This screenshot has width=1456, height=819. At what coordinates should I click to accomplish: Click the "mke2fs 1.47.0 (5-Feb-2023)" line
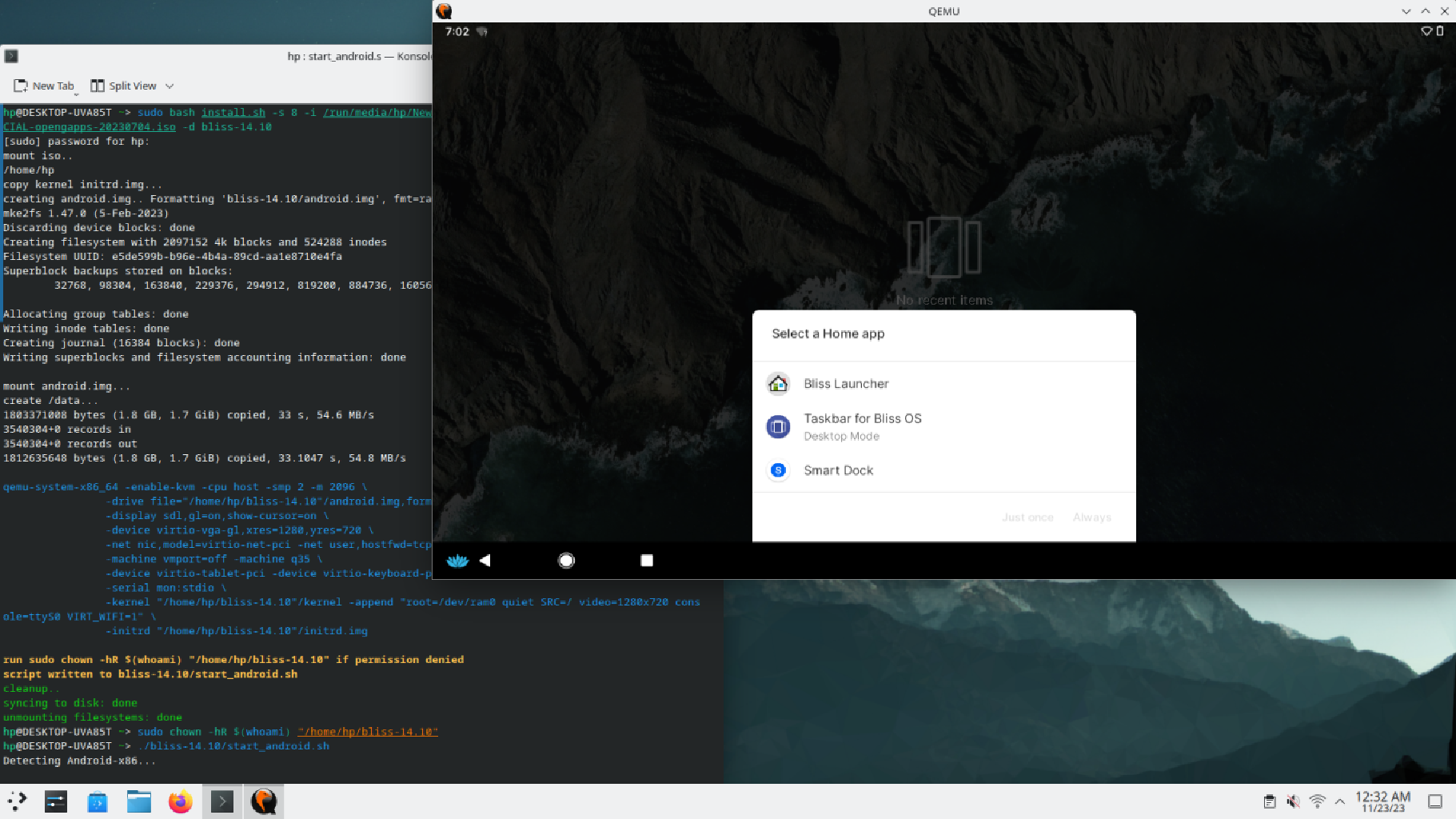(x=86, y=214)
